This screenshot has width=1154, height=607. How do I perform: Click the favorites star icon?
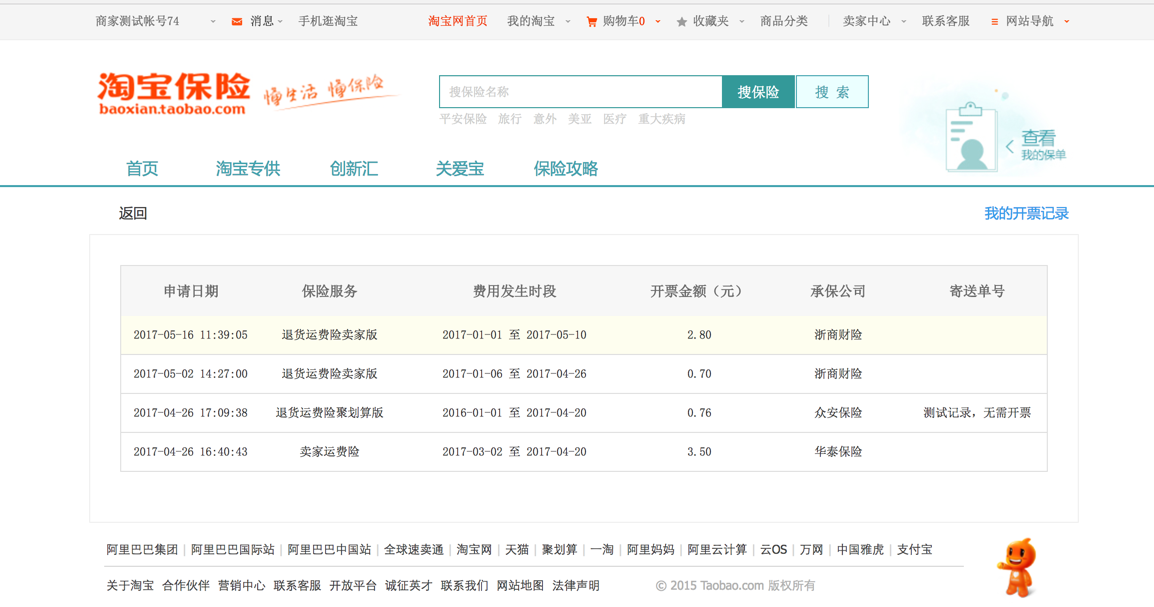[682, 22]
